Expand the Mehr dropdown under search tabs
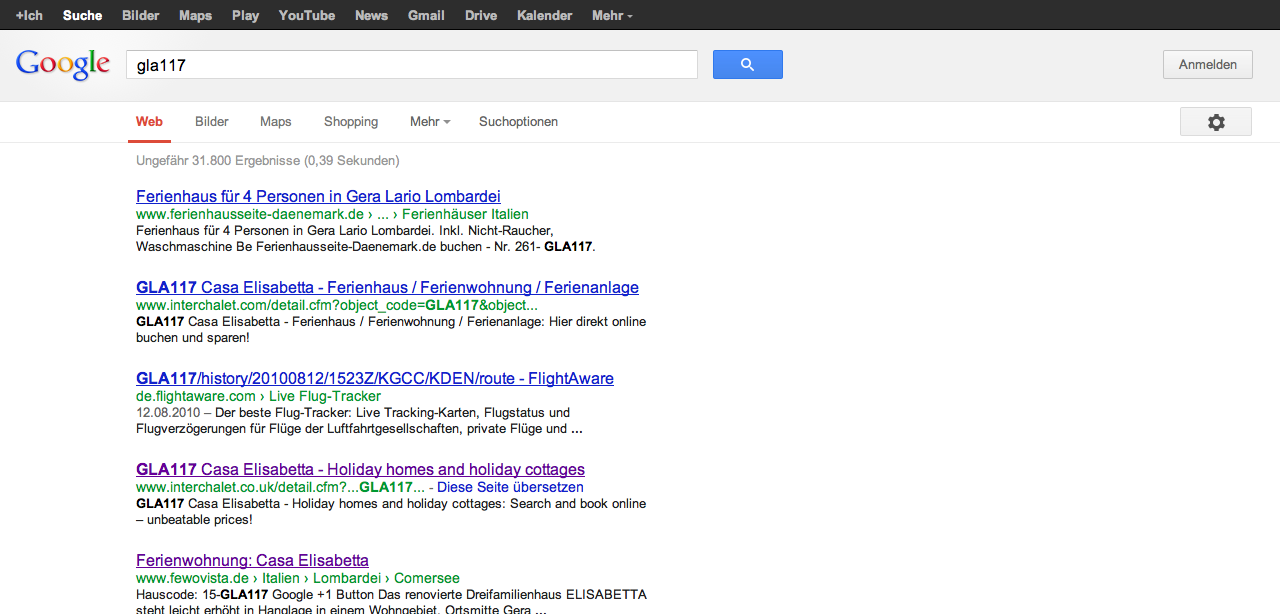 [429, 122]
